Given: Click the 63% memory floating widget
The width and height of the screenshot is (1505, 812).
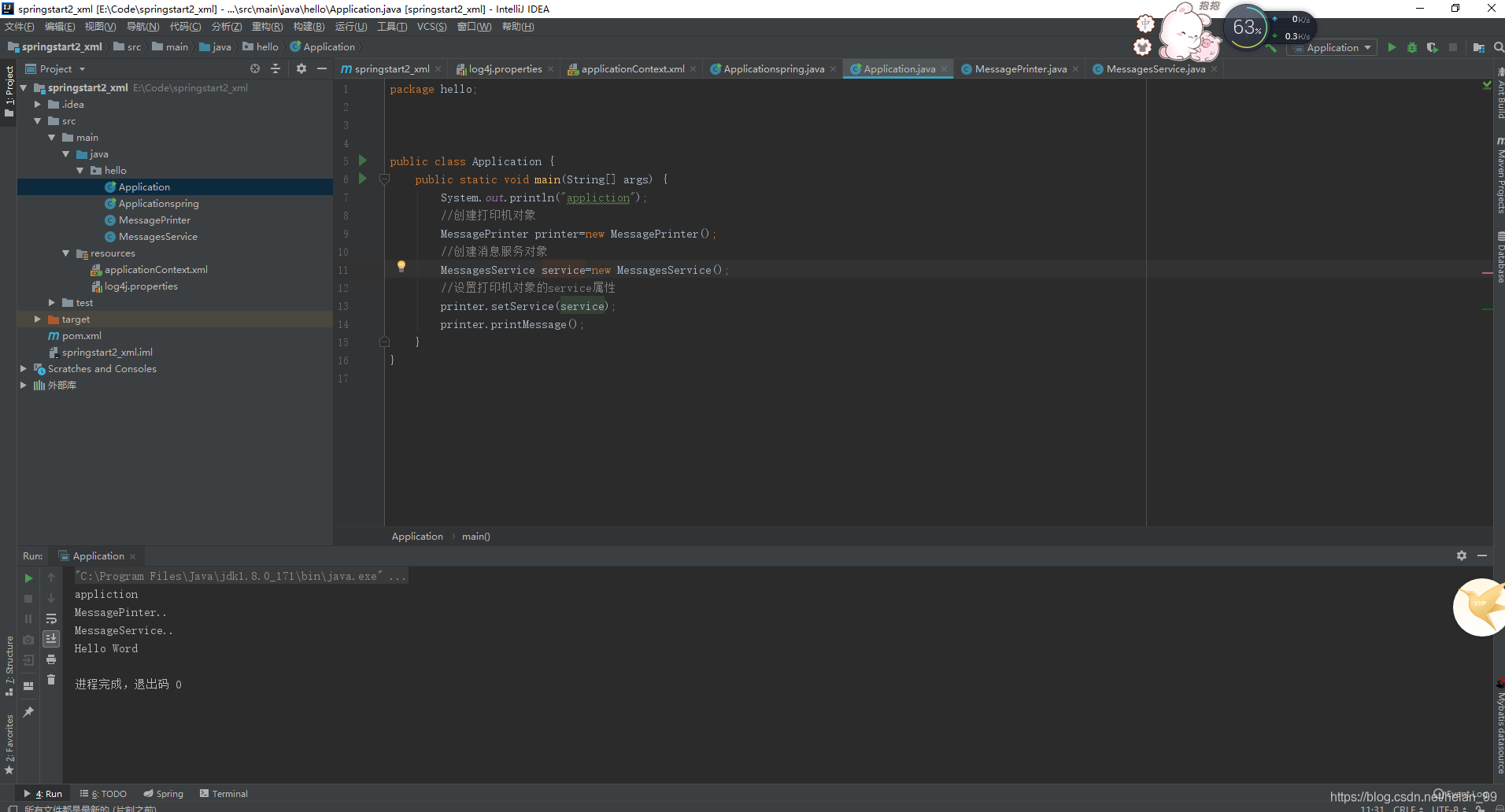Looking at the screenshot, I should point(1246,28).
